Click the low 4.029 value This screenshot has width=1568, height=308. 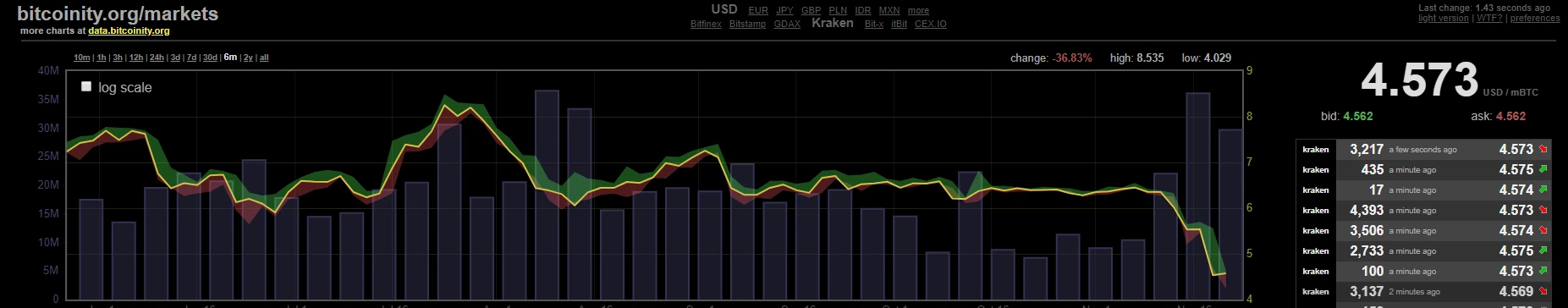[1217, 58]
